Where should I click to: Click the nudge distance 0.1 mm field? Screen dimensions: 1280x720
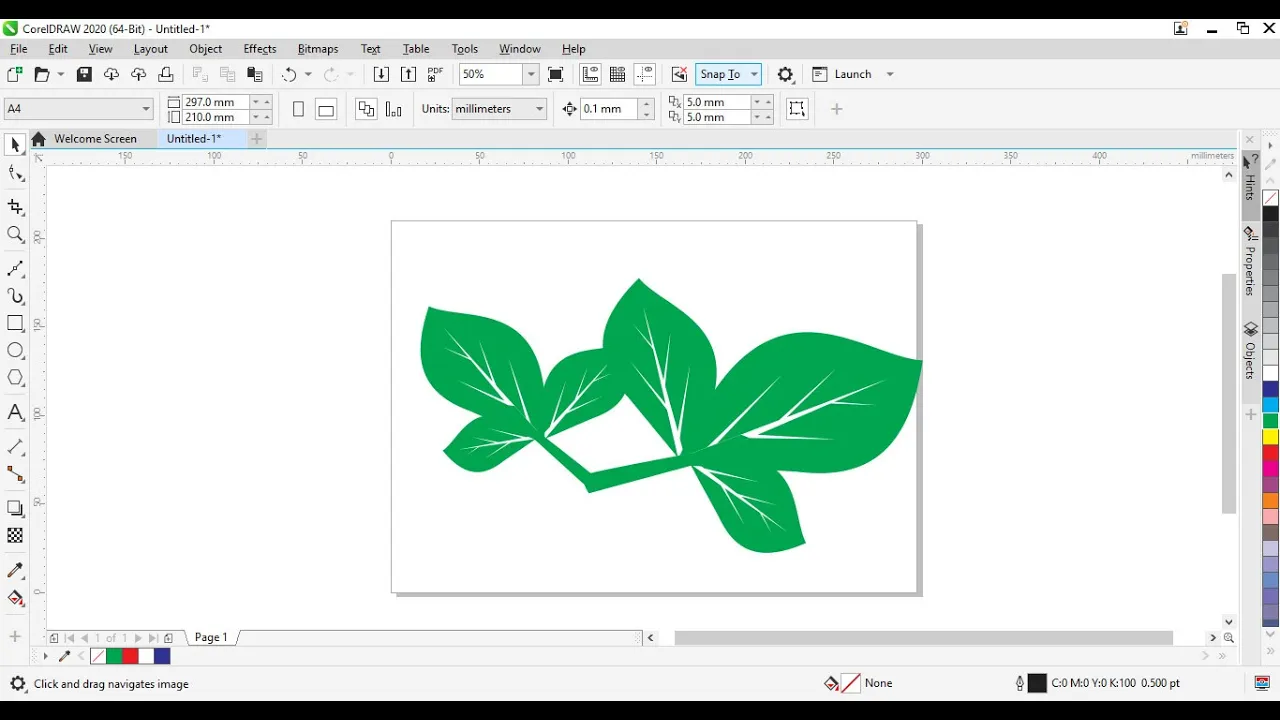click(610, 109)
